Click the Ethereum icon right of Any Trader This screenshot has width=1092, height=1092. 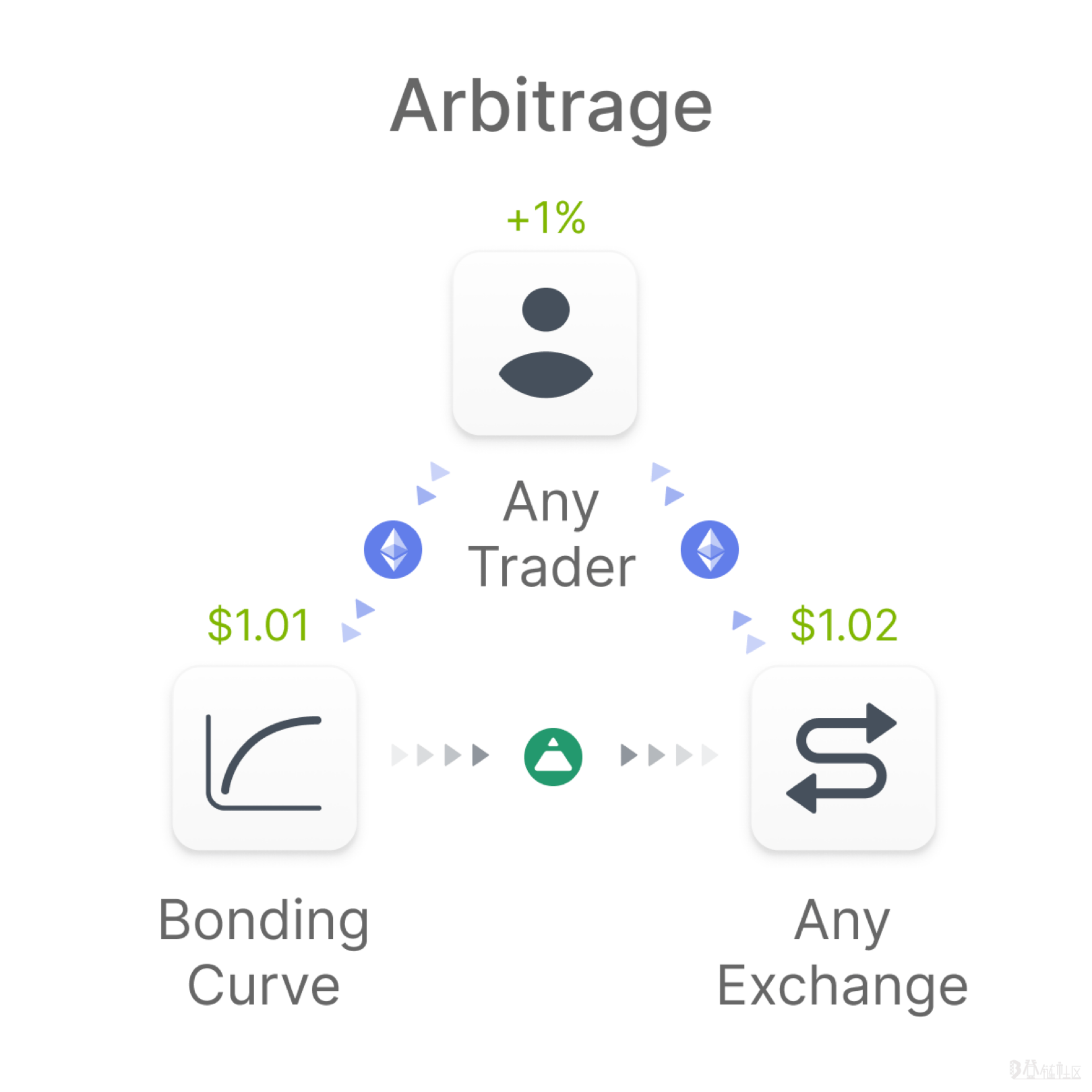709,549
